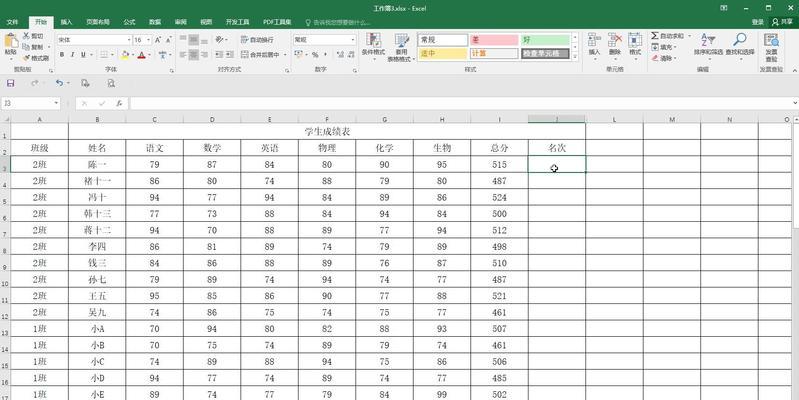Apply fill color with the paint bucket

click(x=125, y=55)
